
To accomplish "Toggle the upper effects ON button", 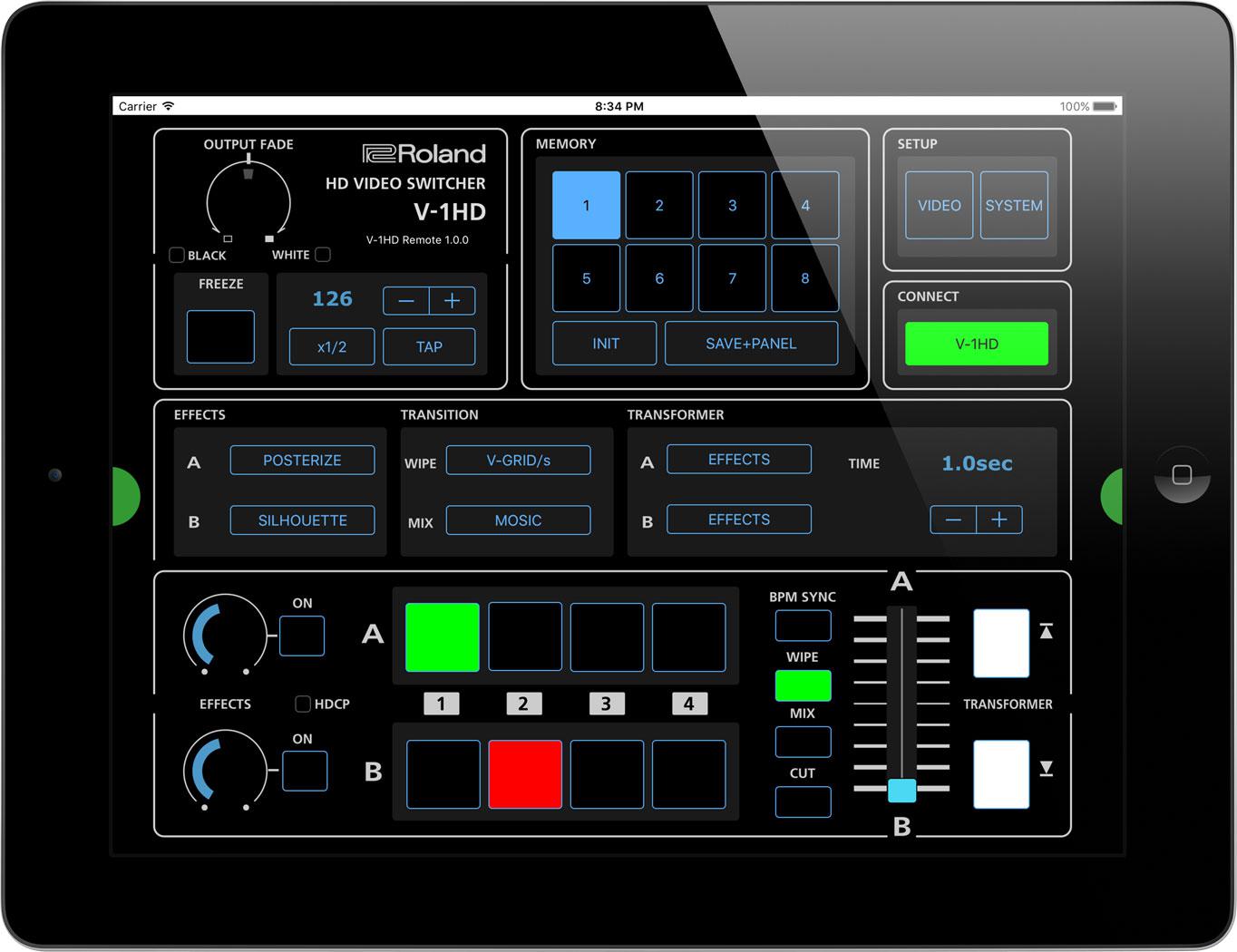I will pyautogui.click(x=302, y=636).
